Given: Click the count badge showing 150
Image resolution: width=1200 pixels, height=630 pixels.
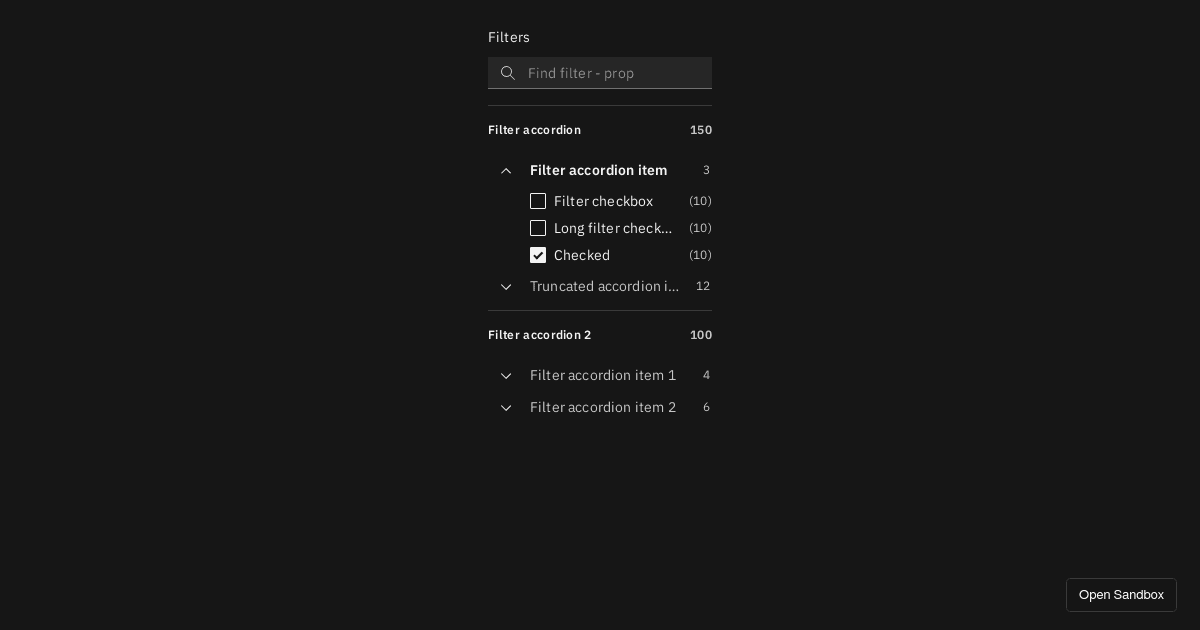Looking at the screenshot, I should point(701,130).
